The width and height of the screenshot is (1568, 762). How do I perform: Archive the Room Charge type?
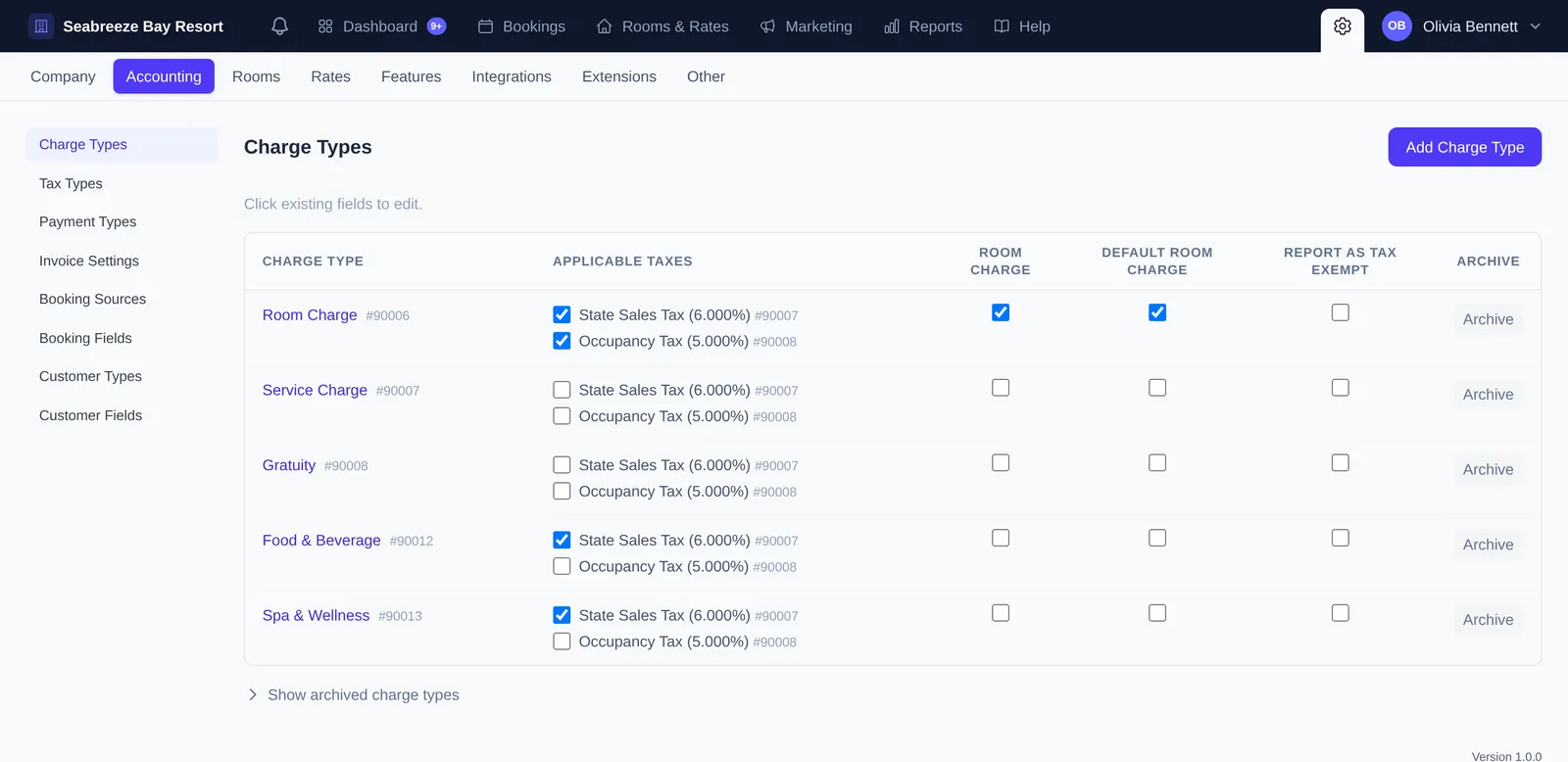(1488, 319)
